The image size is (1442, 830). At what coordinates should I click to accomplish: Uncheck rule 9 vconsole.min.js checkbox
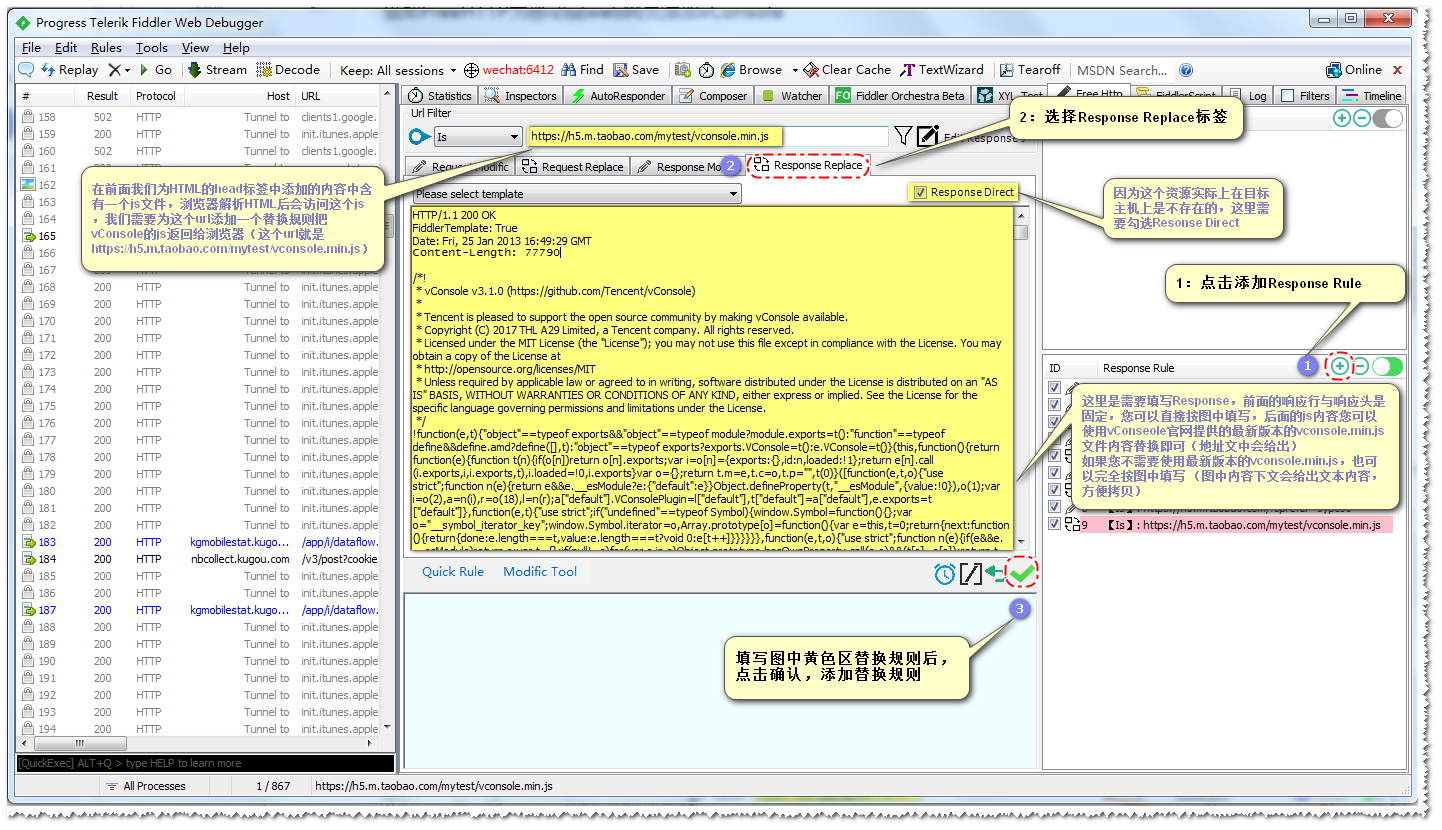(x=1053, y=524)
